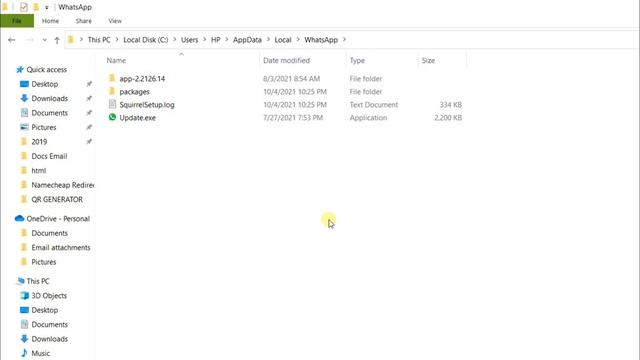The height and width of the screenshot is (360, 640).
Task: Open the html folder in navigation pane
Action: coord(39,171)
